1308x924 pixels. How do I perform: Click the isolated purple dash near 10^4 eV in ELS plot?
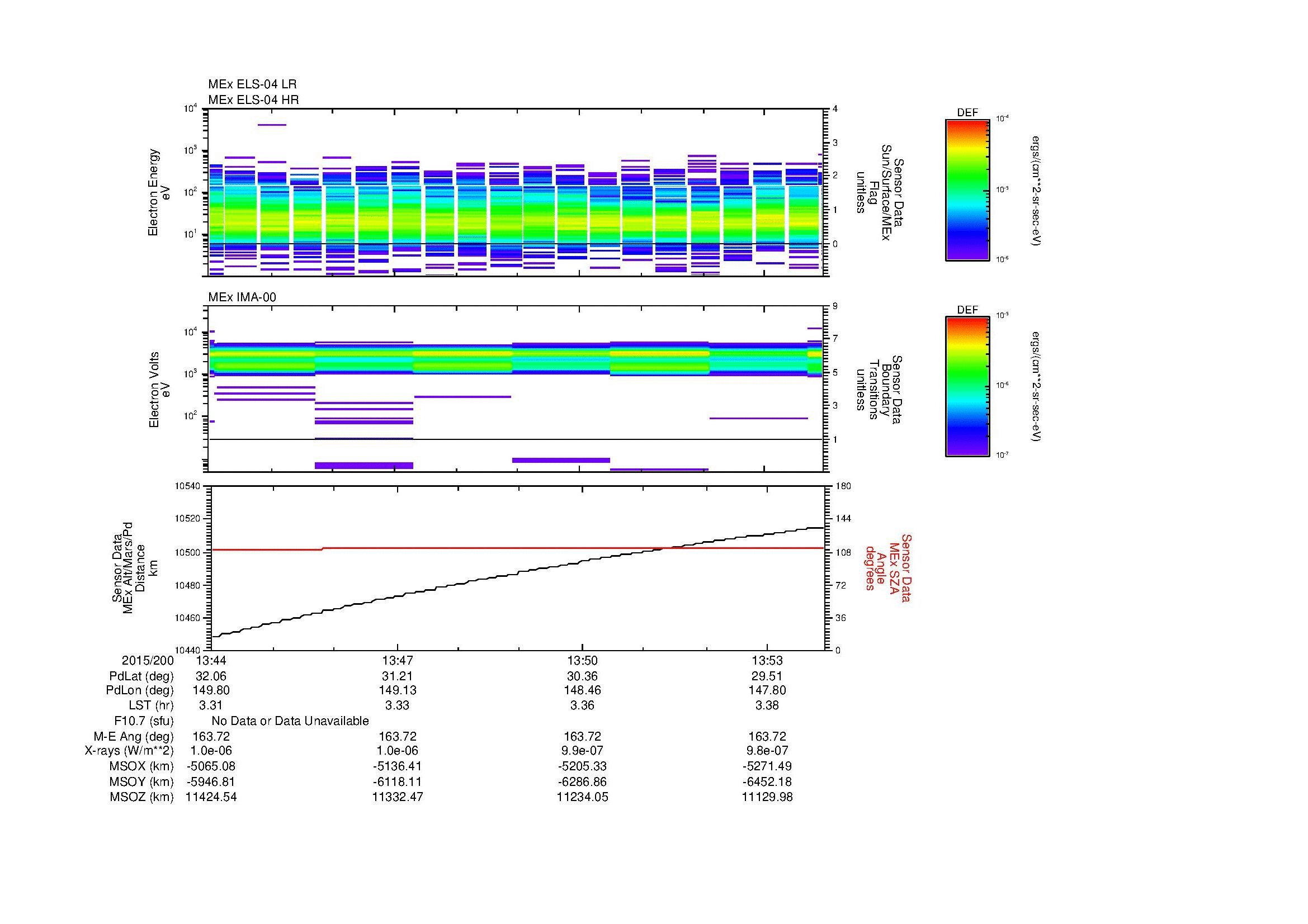coord(272,125)
